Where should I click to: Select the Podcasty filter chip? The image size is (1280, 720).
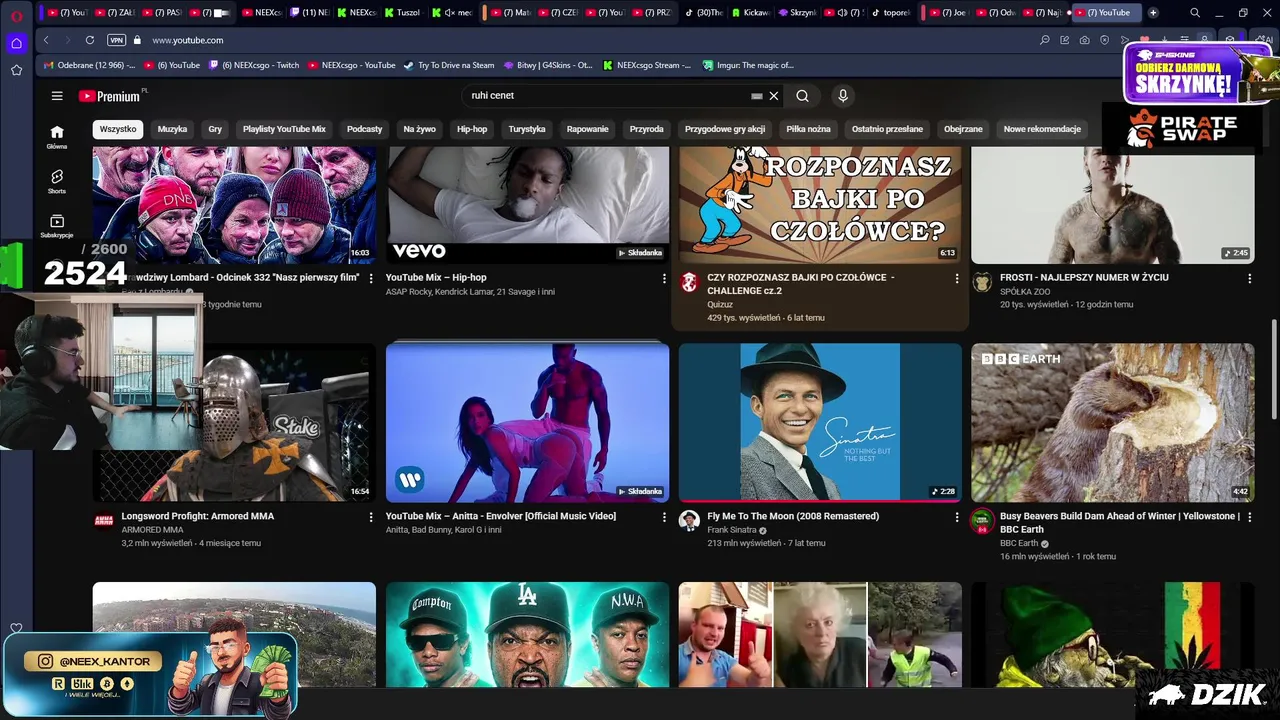click(x=364, y=129)
